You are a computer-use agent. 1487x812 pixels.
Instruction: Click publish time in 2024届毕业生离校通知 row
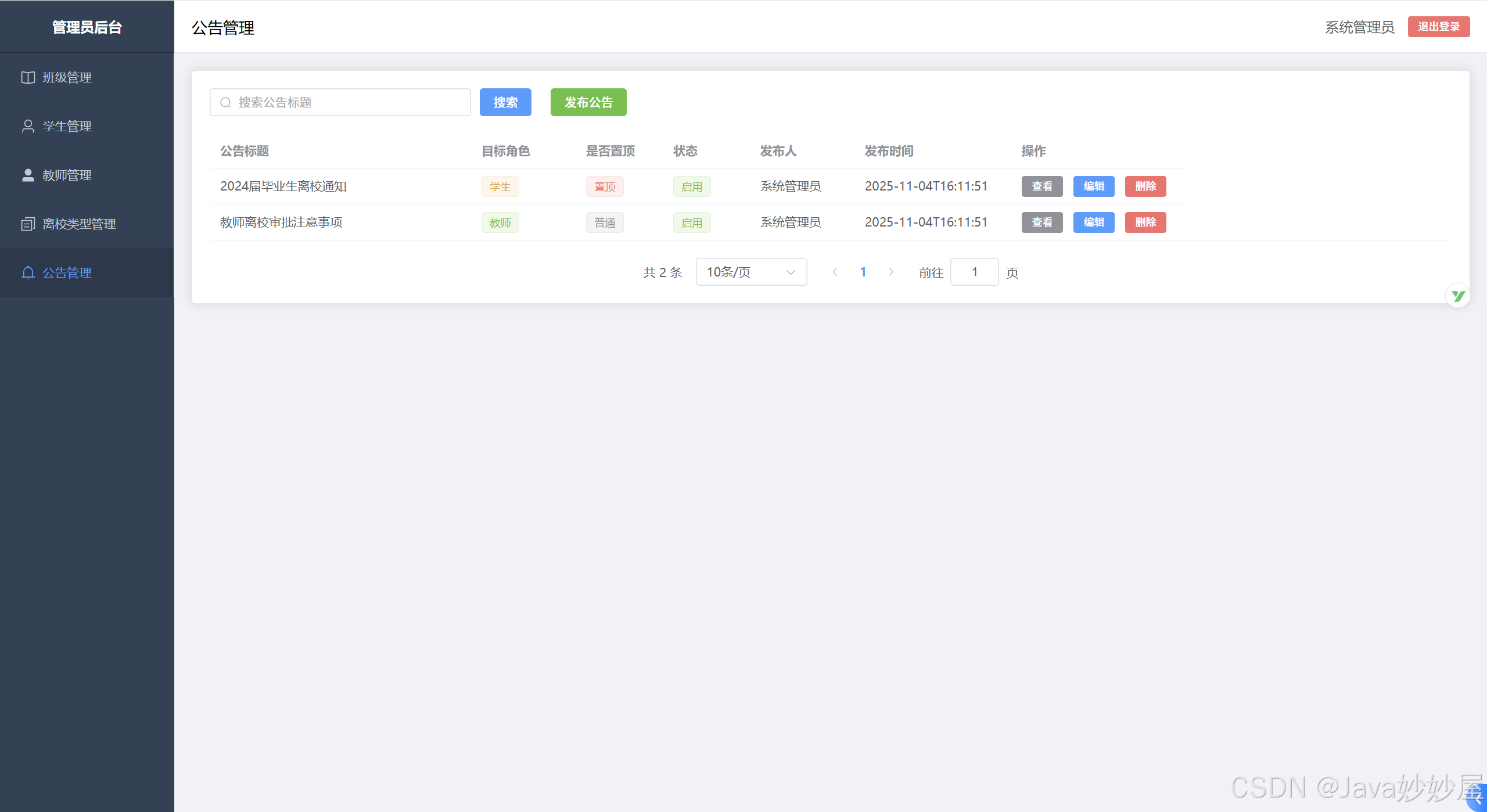pos(926,186)
